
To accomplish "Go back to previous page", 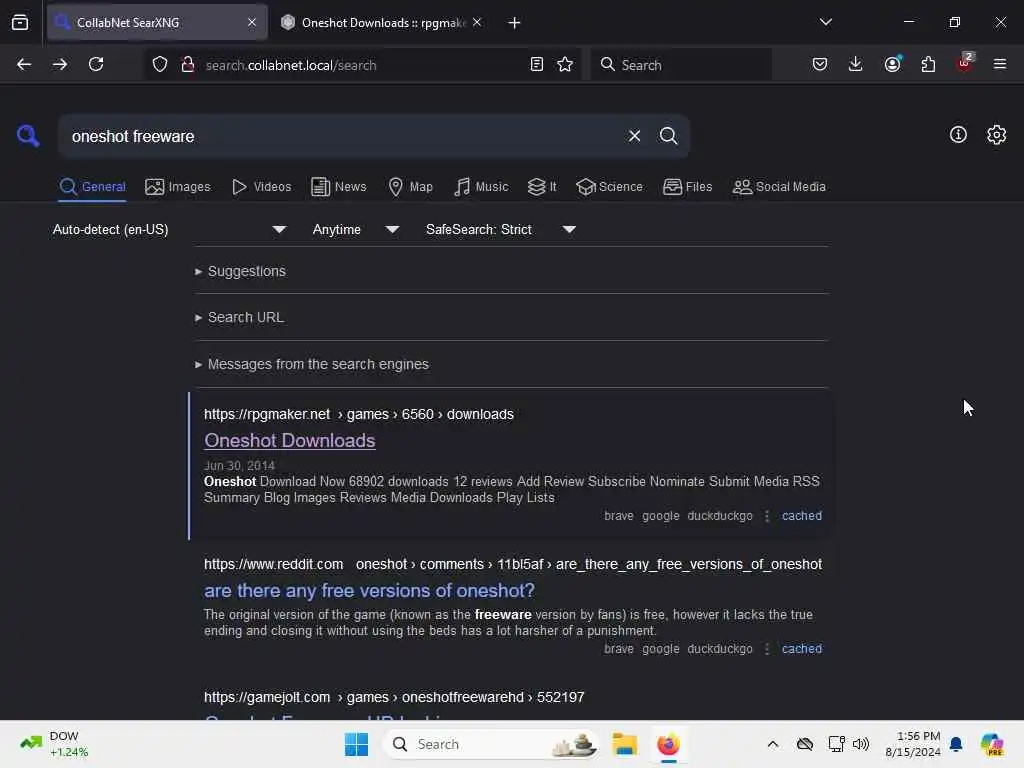I will point(24,64).
